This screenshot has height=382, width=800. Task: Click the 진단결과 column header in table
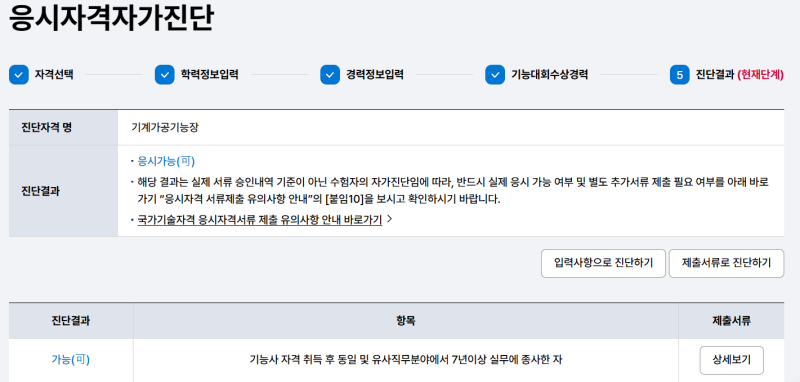click(x=71, y=321)
